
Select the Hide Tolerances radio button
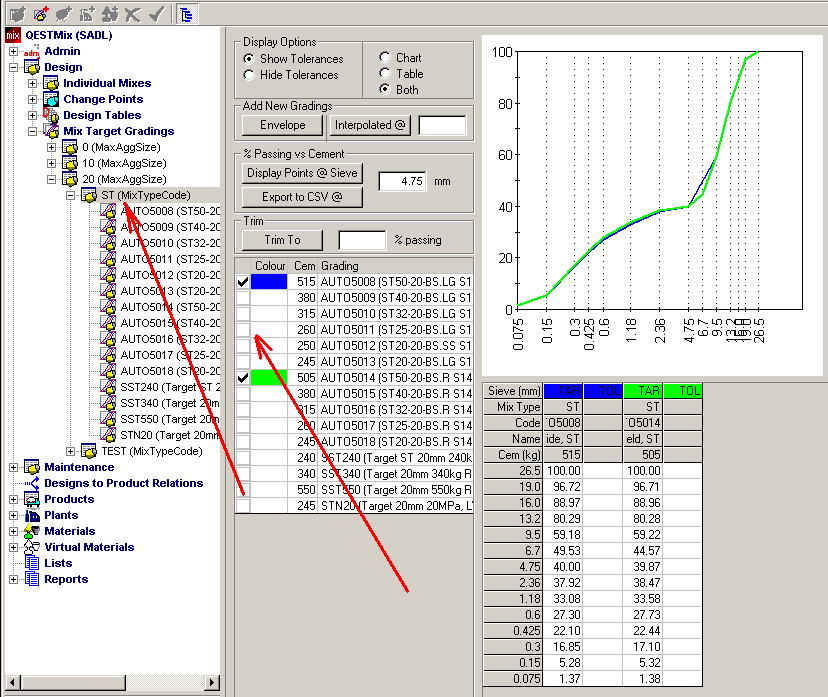click(250, 75)
